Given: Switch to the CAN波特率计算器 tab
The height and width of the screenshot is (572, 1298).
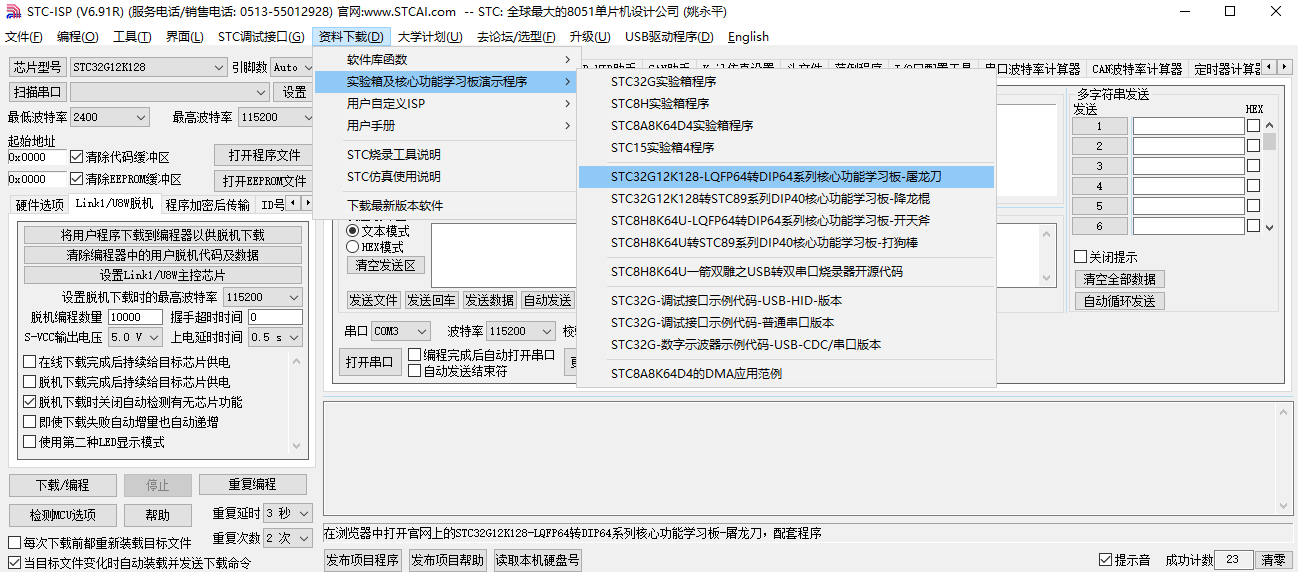Looking at the screenshot, I should [1137, 69].
